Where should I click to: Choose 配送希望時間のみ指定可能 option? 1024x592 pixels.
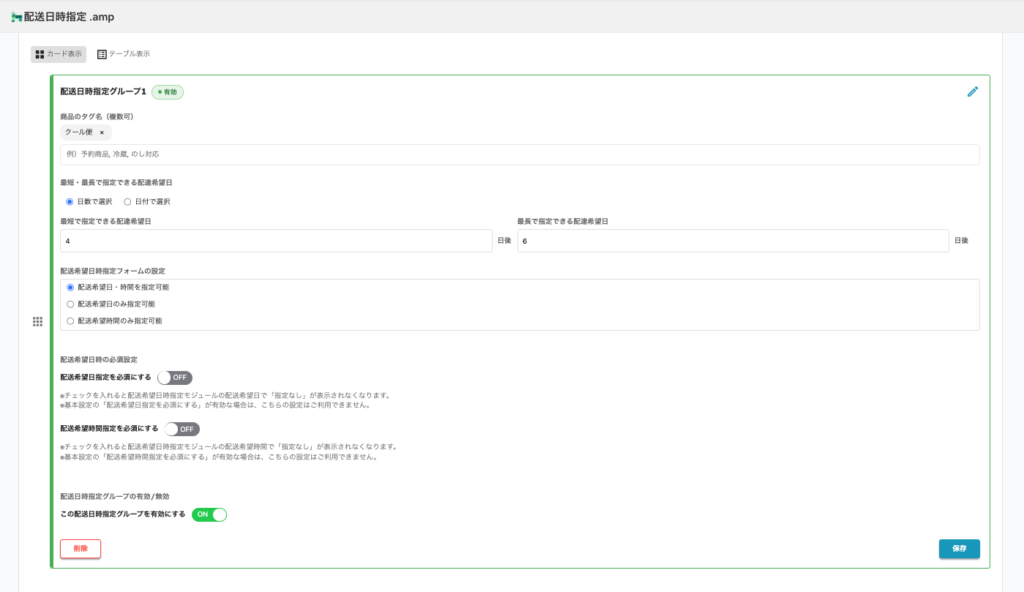(x=70, y=321)
